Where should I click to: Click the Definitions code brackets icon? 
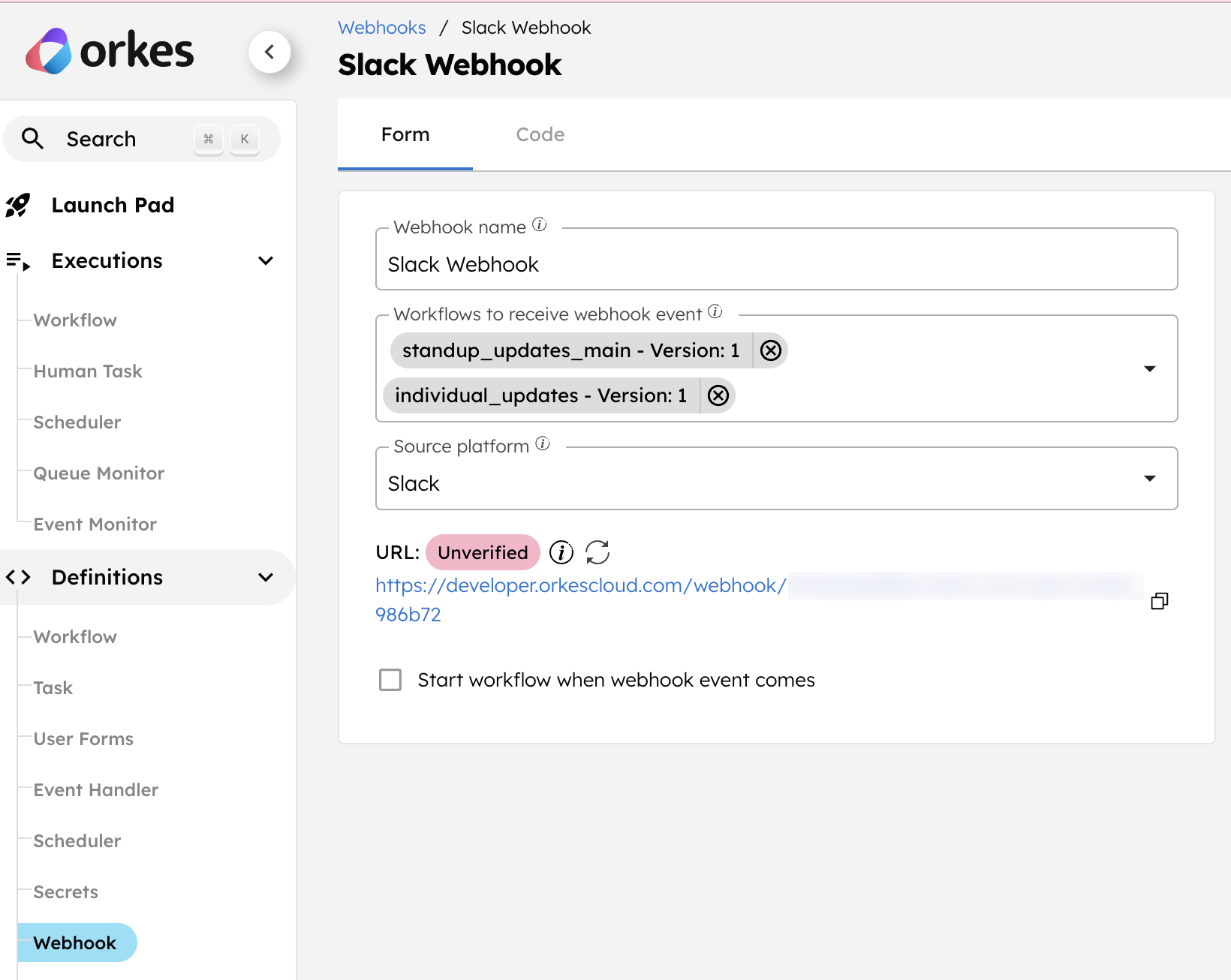(18, 577)
